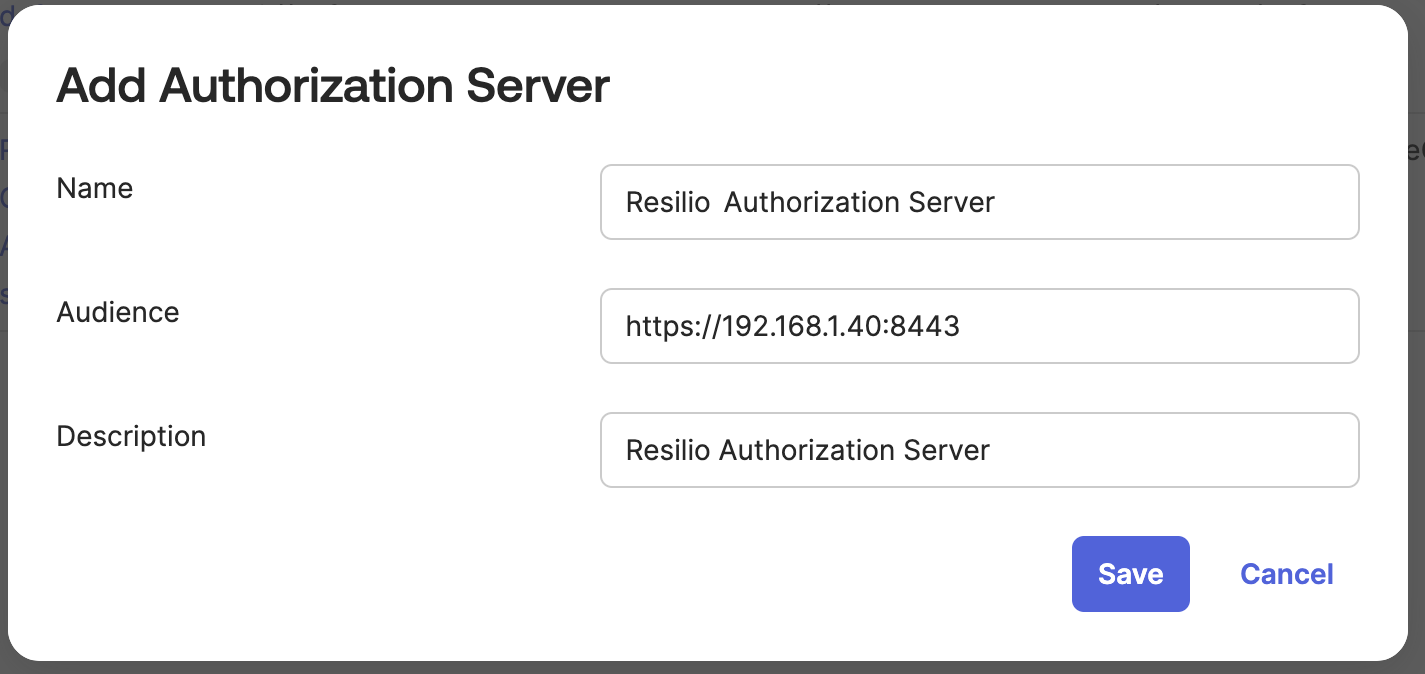This screenshot has height=674, width=1425.
Task: Click the word Resilio in Description field
Action: tap(667, 450)
